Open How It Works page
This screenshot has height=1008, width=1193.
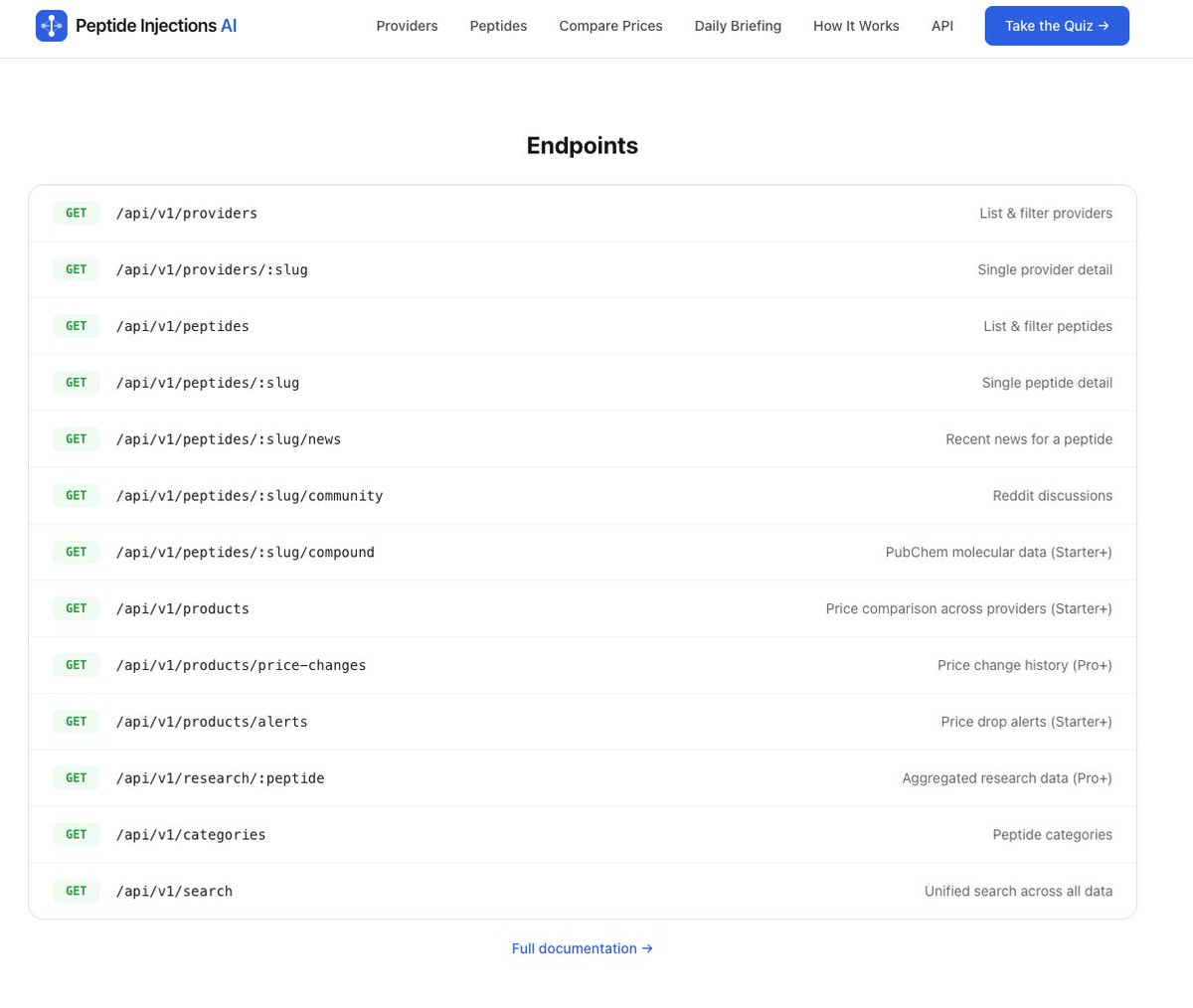coord(856,26)
